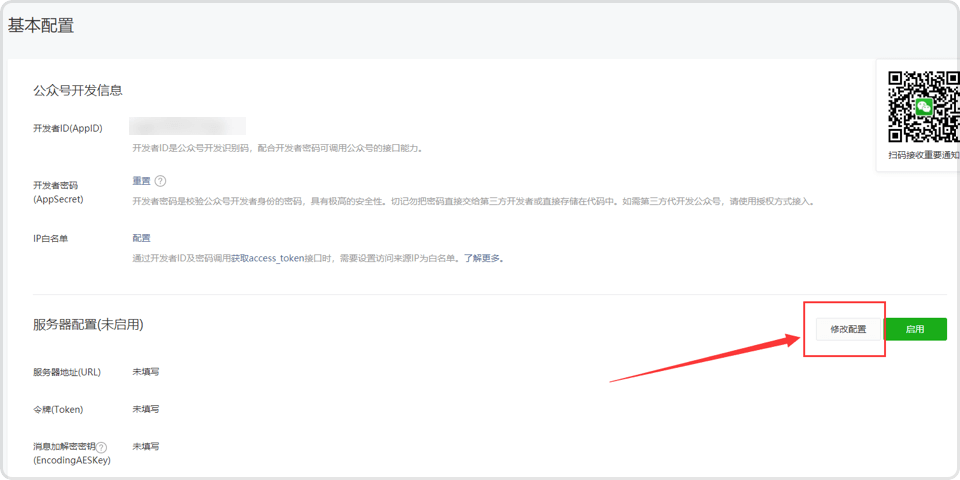This screenshot has width=960, height=480.
Task: Open the 了解更多 link
Action: point(483,258)
